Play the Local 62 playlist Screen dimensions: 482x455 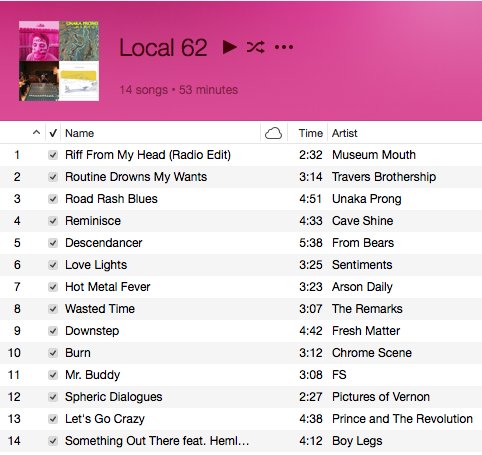click(230, 47)
